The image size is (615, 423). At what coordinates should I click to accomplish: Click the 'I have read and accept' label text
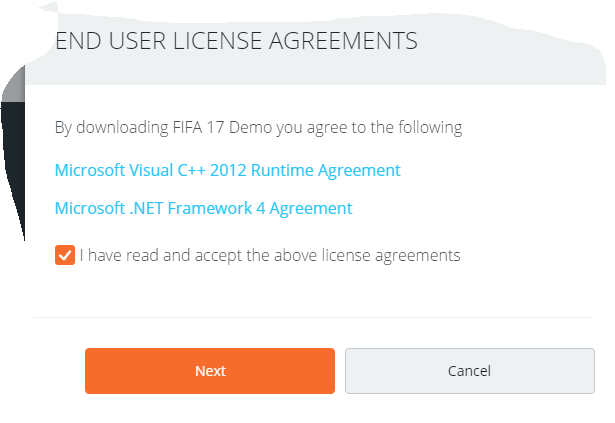click(270, 255)
